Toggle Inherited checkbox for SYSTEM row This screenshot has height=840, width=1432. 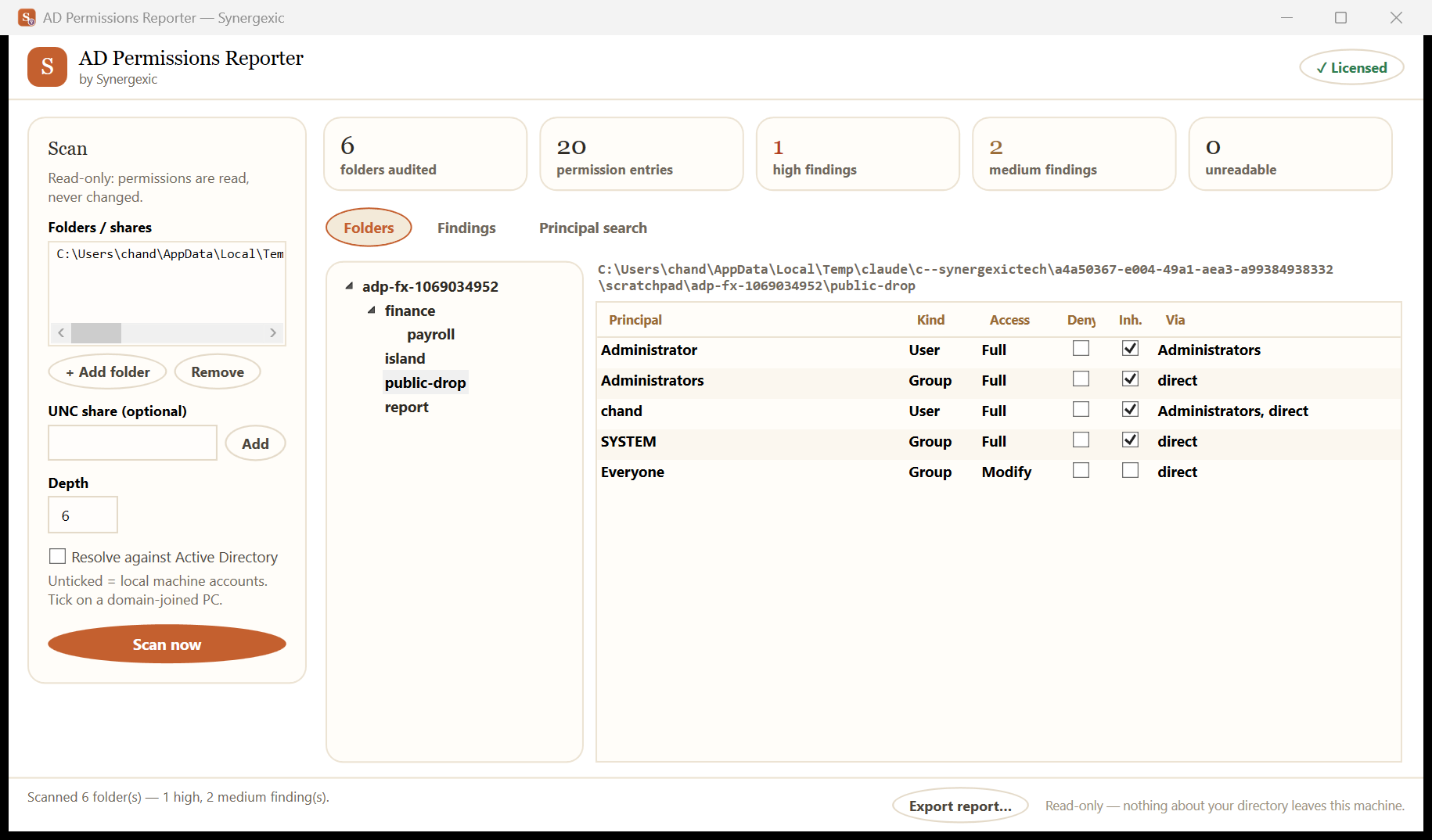(x=1130, y=440)
